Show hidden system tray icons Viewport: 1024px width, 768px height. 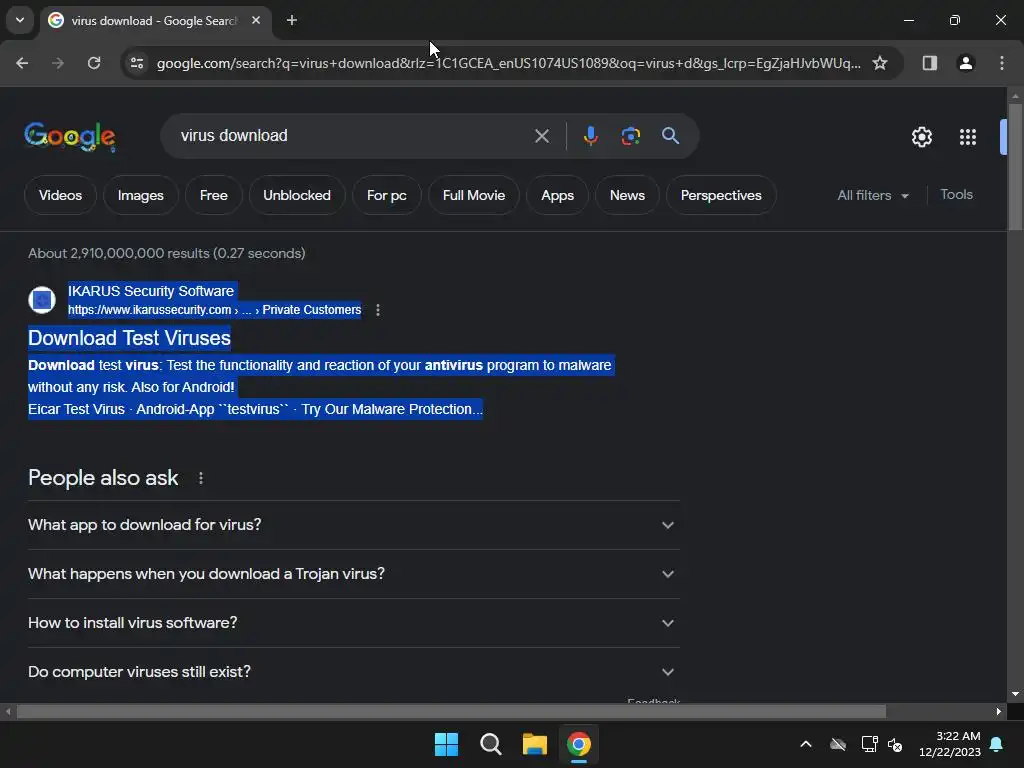(x=806, y=744)
